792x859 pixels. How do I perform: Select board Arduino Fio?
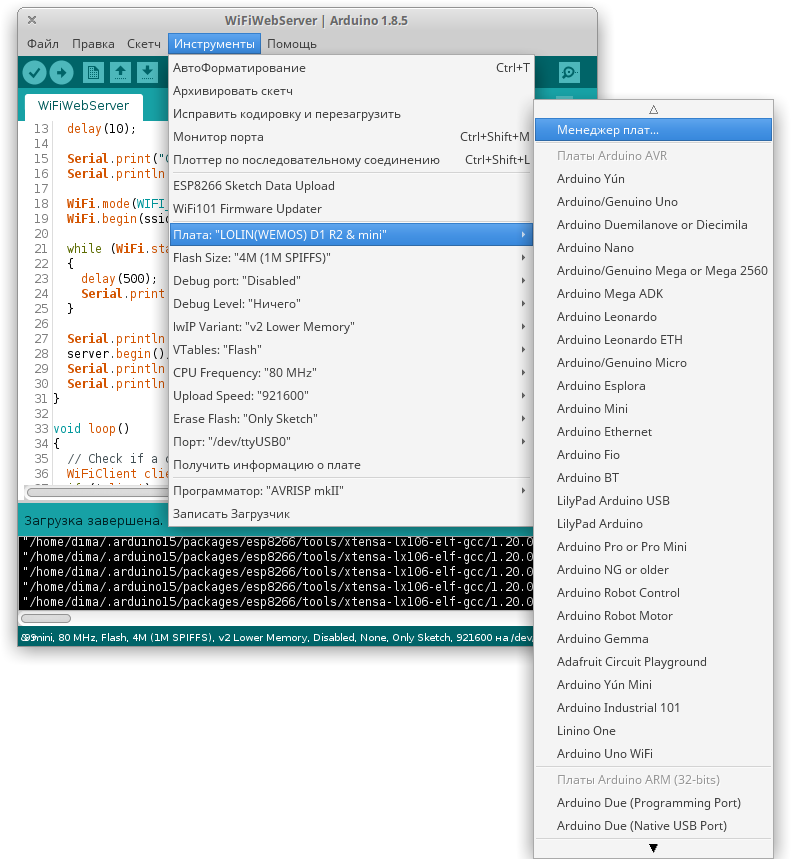click(653, 455)
